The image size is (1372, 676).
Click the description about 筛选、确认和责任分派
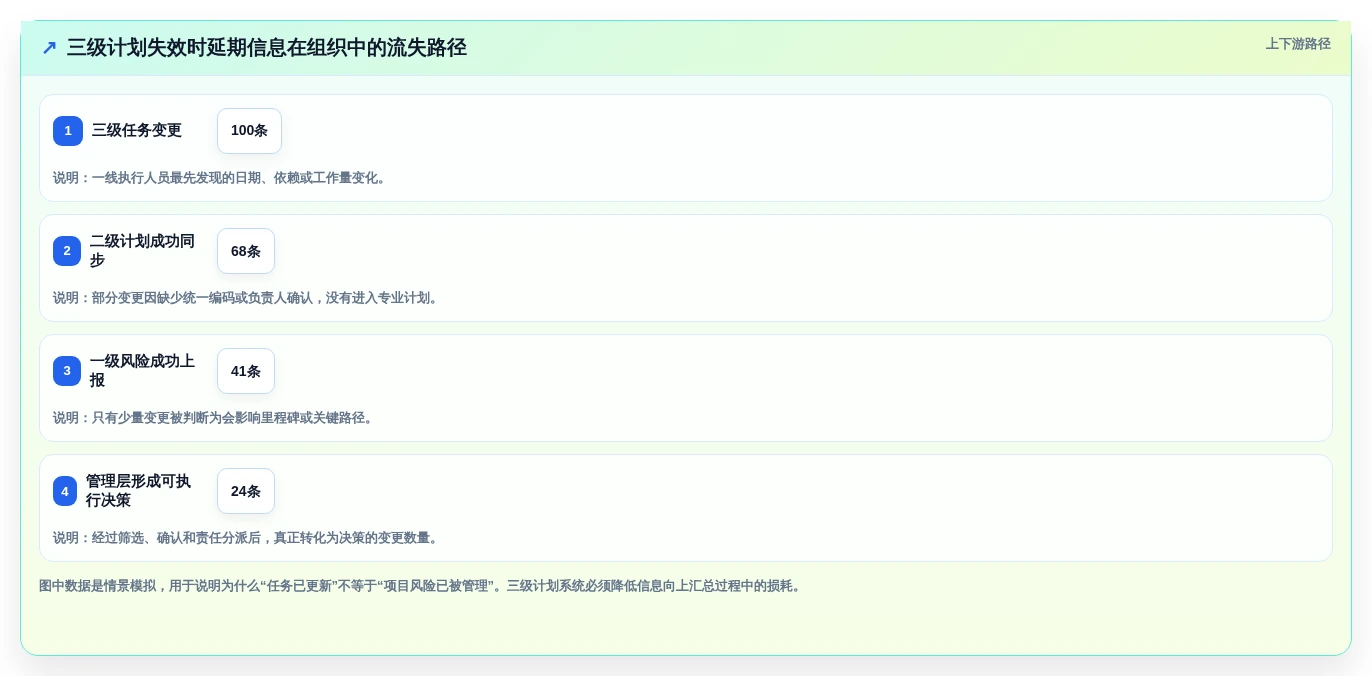pos(248,538)
